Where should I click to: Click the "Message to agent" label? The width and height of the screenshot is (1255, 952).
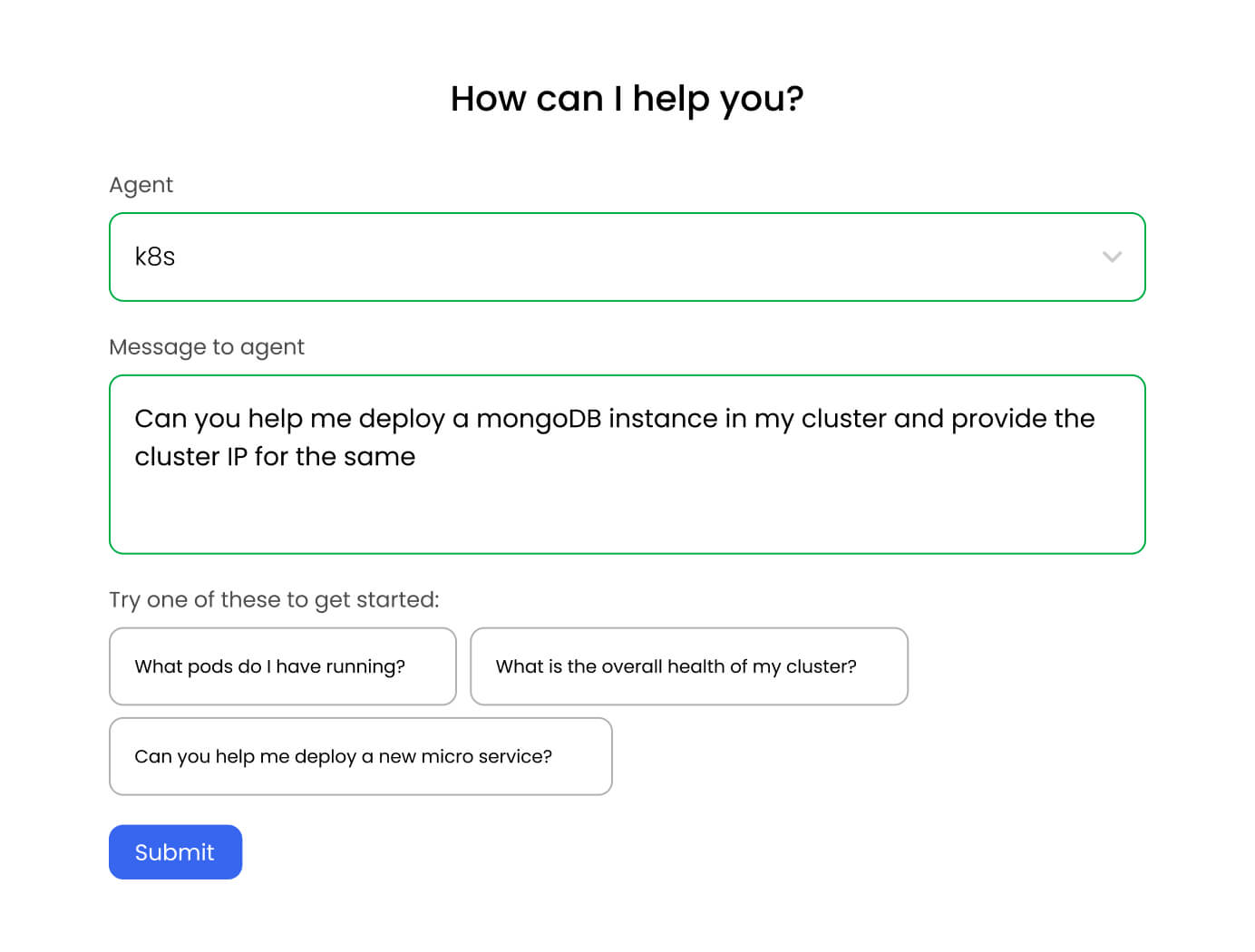pyautogui.click(x=207, y=347)
